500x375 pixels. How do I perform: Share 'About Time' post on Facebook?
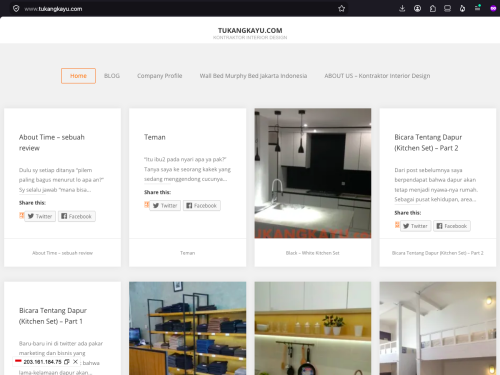click(x=77, y=216)
